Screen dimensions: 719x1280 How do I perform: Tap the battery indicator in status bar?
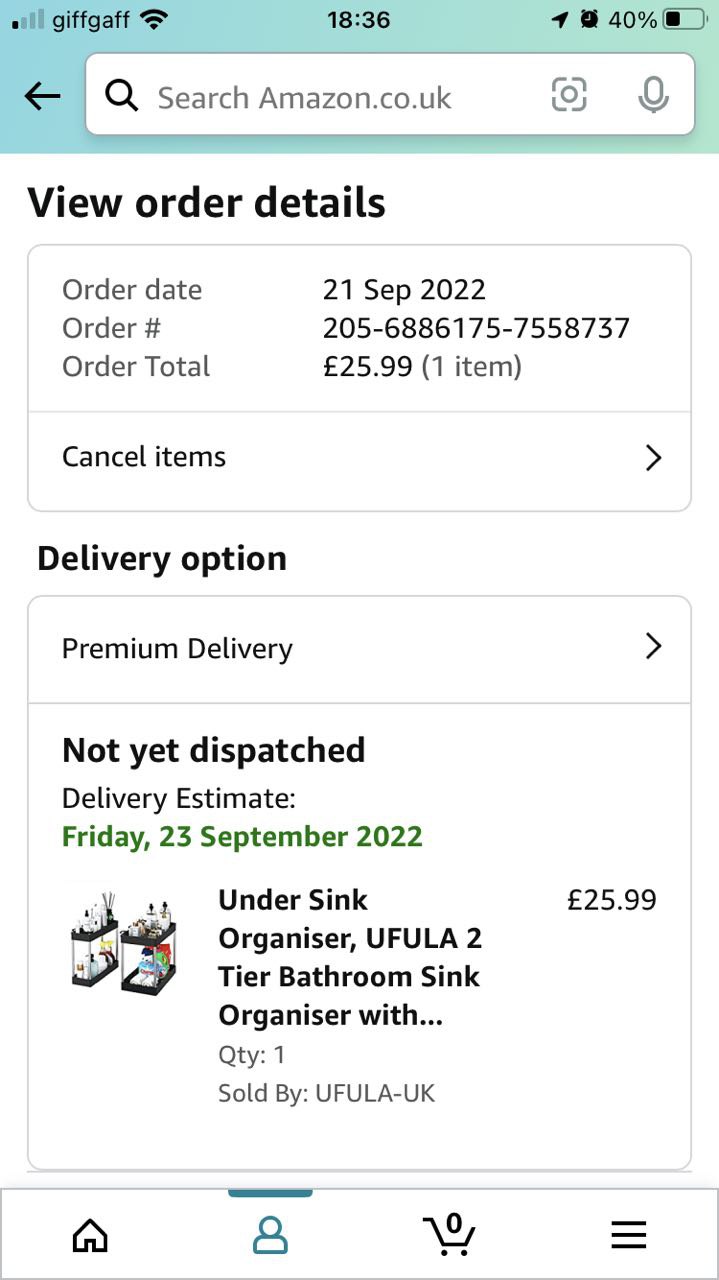pyautogui.click(x=684, y=20)
